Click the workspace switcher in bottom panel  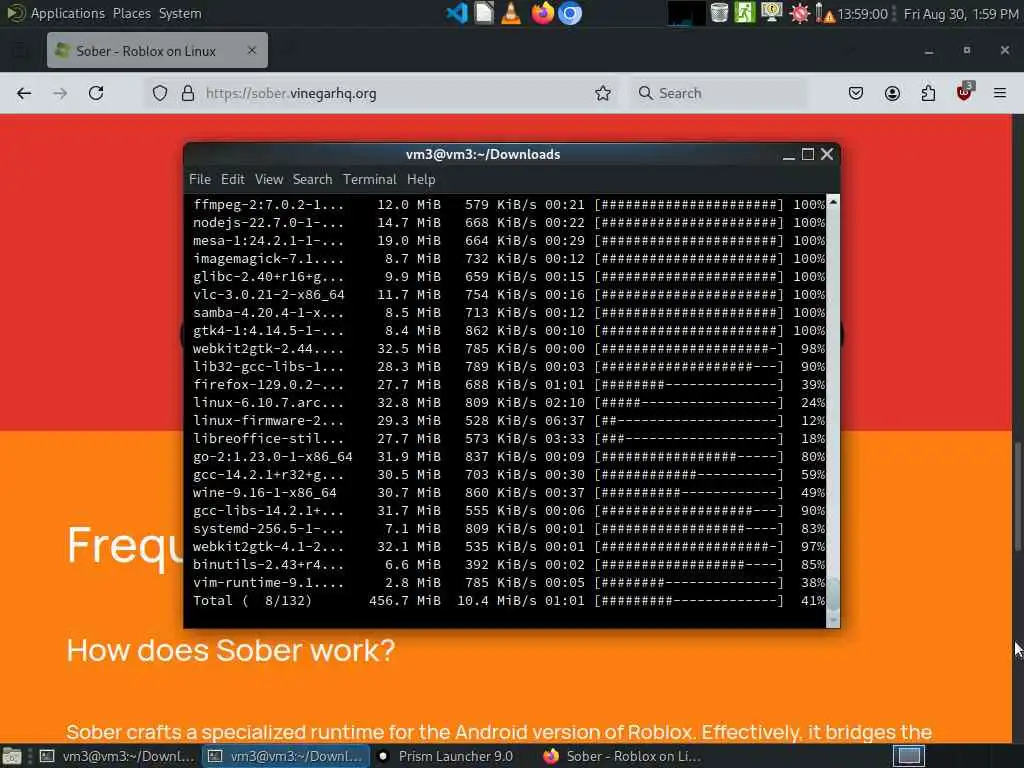point(909,756)
